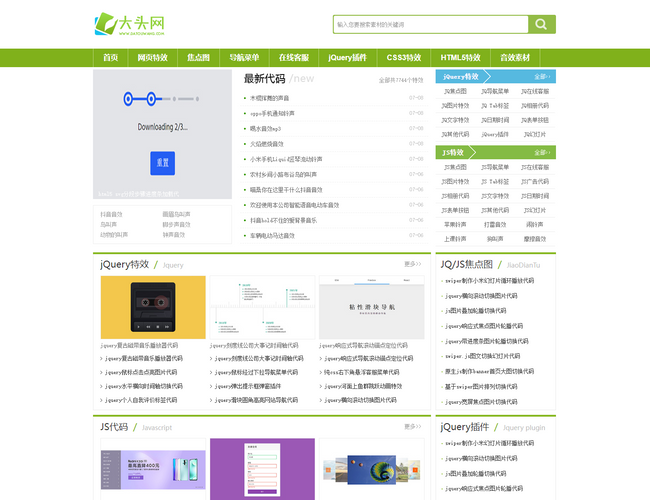Open the 上课铃声 category link
650x500 pixels.
pyautogui.click(x=455, y=239)
